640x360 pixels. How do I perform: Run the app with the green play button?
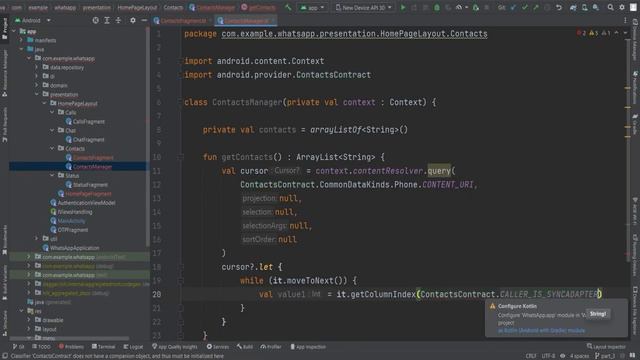[x=403, y=7]
